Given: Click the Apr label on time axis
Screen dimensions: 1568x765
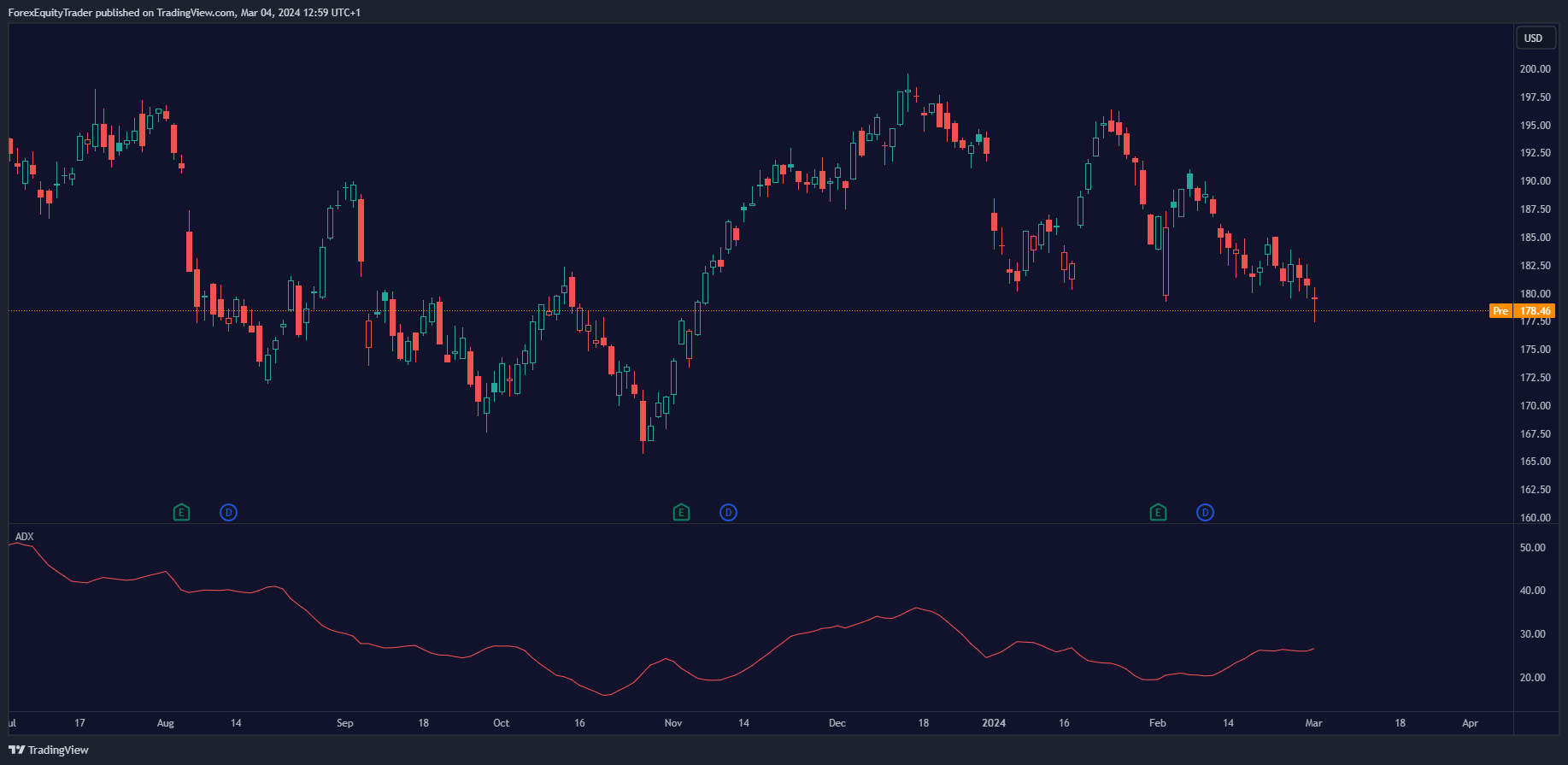Looking at the screenshot, I should click(1470, 723).
